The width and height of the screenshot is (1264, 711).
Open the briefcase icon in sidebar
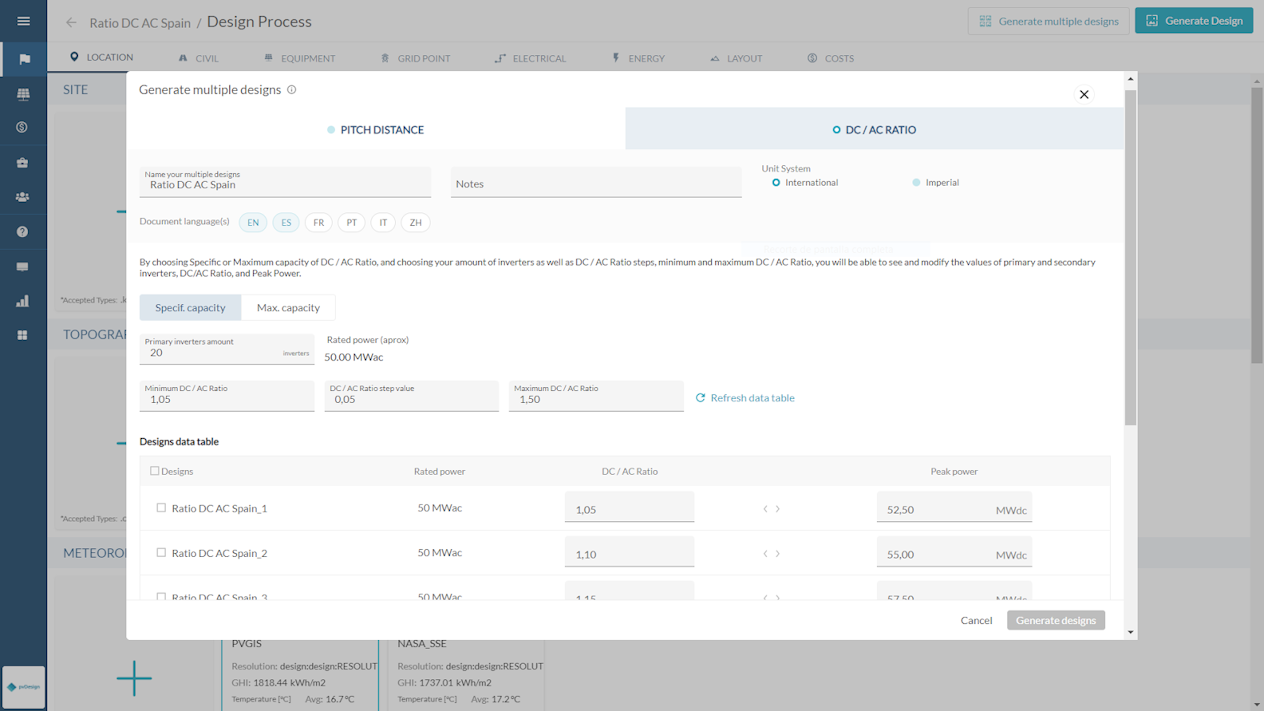tap(23, 162)
